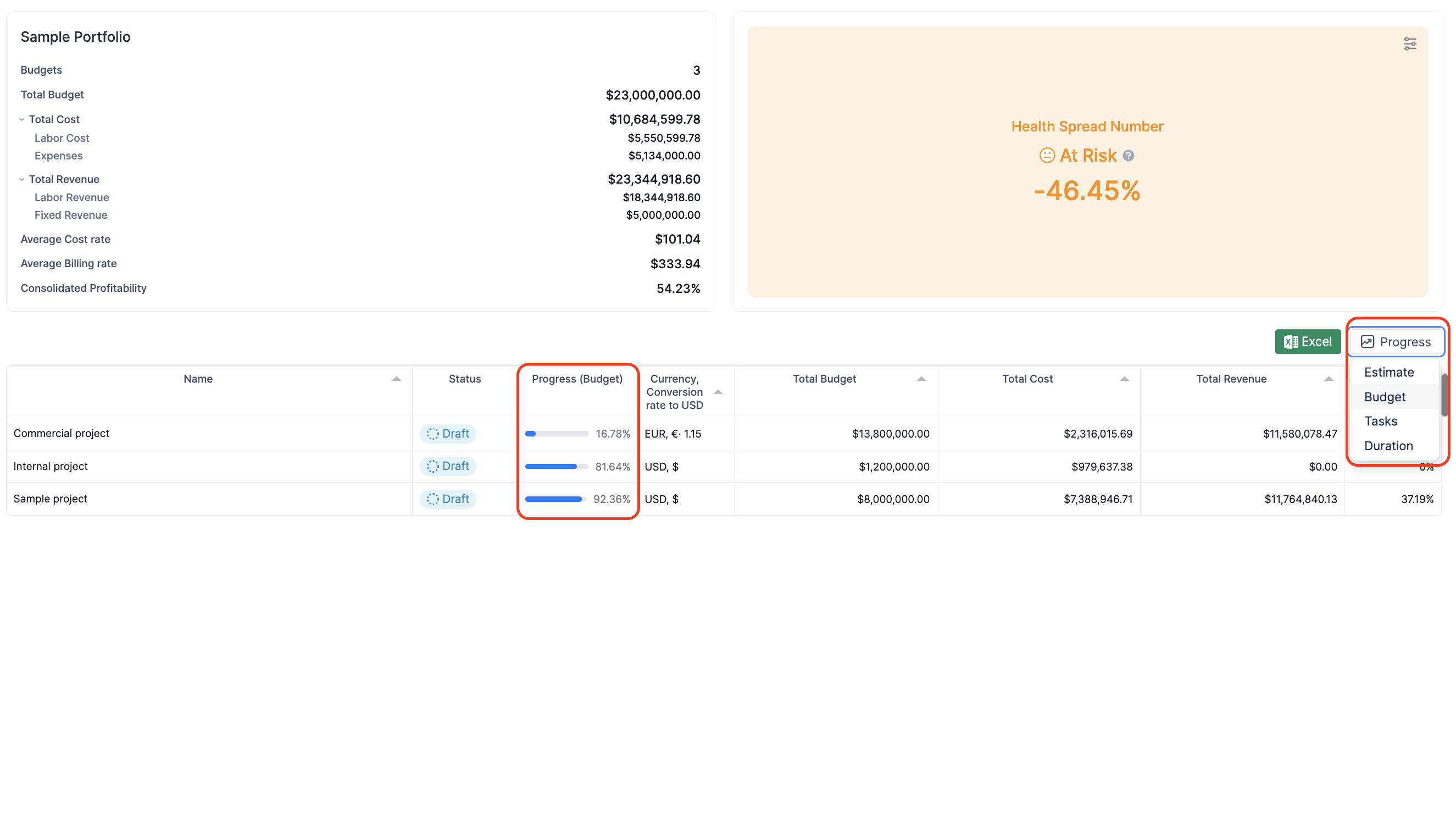Open the Internal project row
The height and width of the screenshot is (818, 1456).
pos(724,466)
